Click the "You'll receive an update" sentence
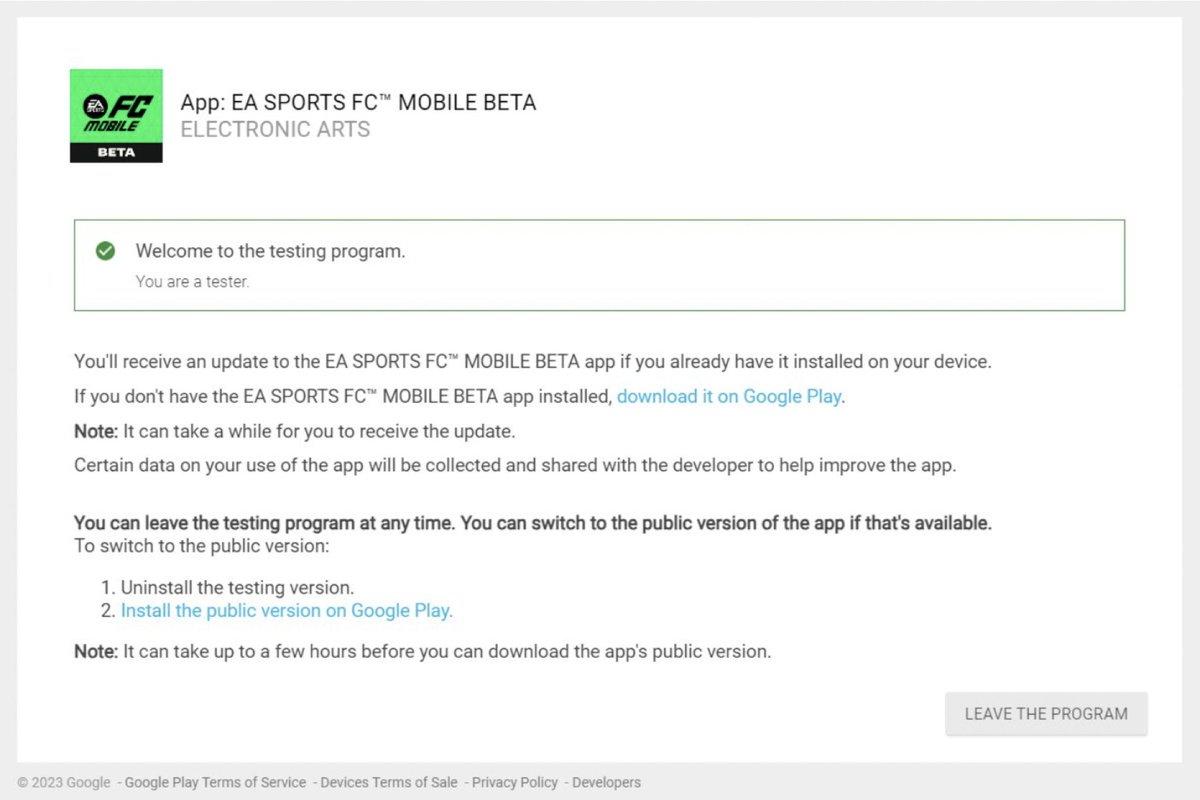This screenshot has width=1200, height=800. click(x=533, y=361)
